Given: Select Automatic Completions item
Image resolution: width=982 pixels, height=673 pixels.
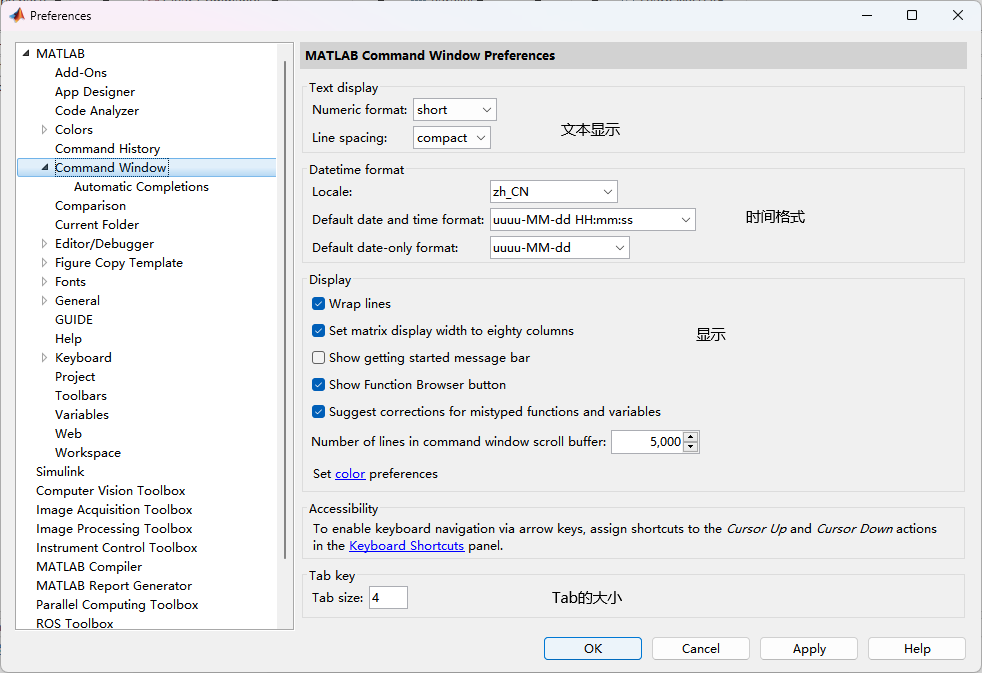Looking at the screenshot, I should (x=141, y=187).
